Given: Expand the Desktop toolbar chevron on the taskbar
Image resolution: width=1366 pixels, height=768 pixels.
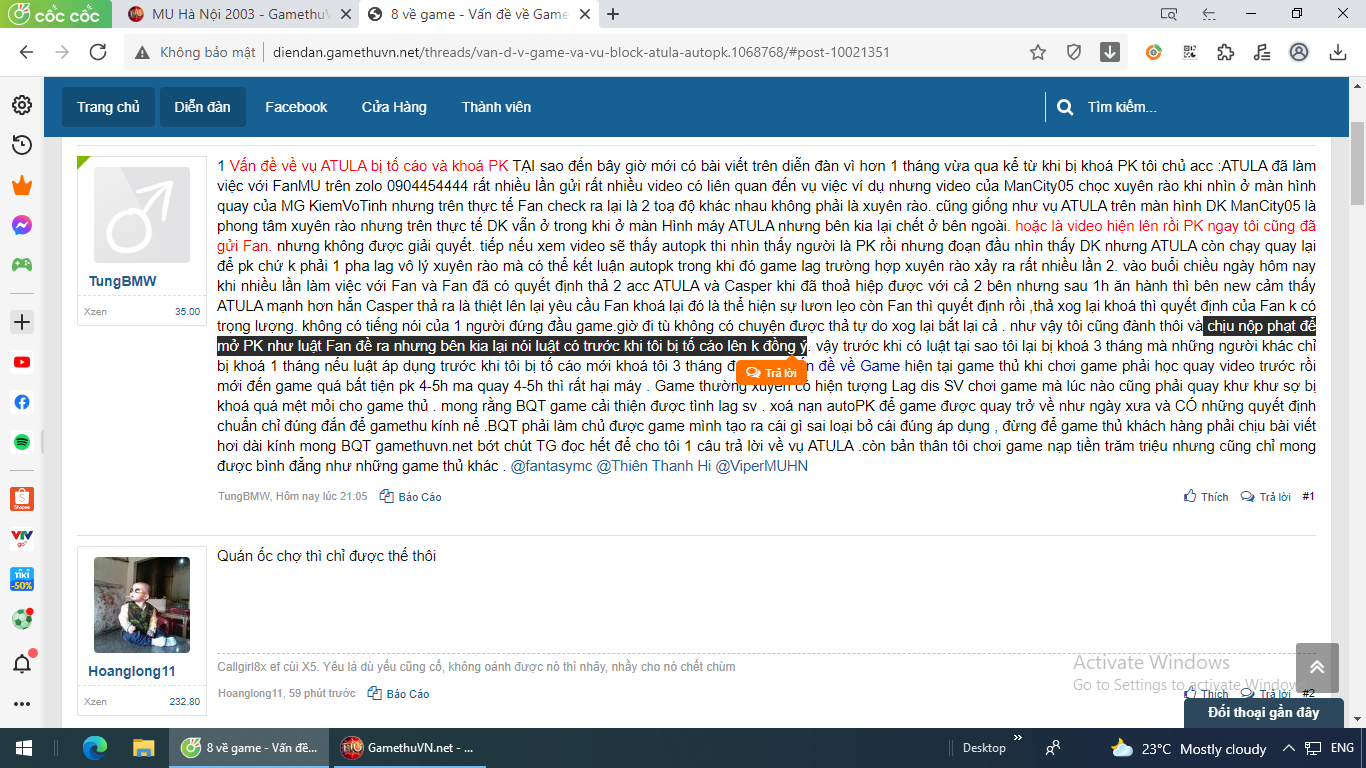Looking at the screenshot, I should (x=1018, y=740).
